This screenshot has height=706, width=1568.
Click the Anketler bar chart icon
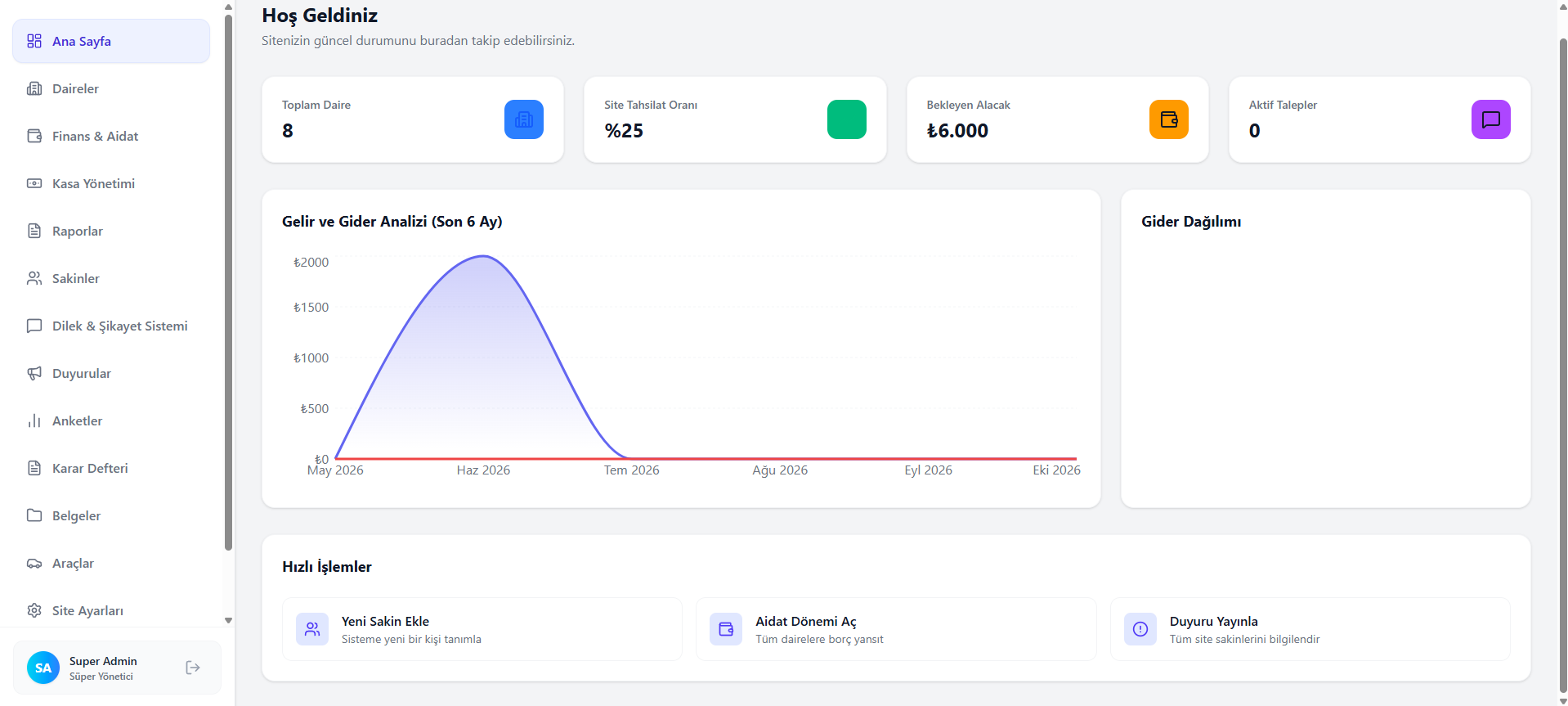point(34,420)
